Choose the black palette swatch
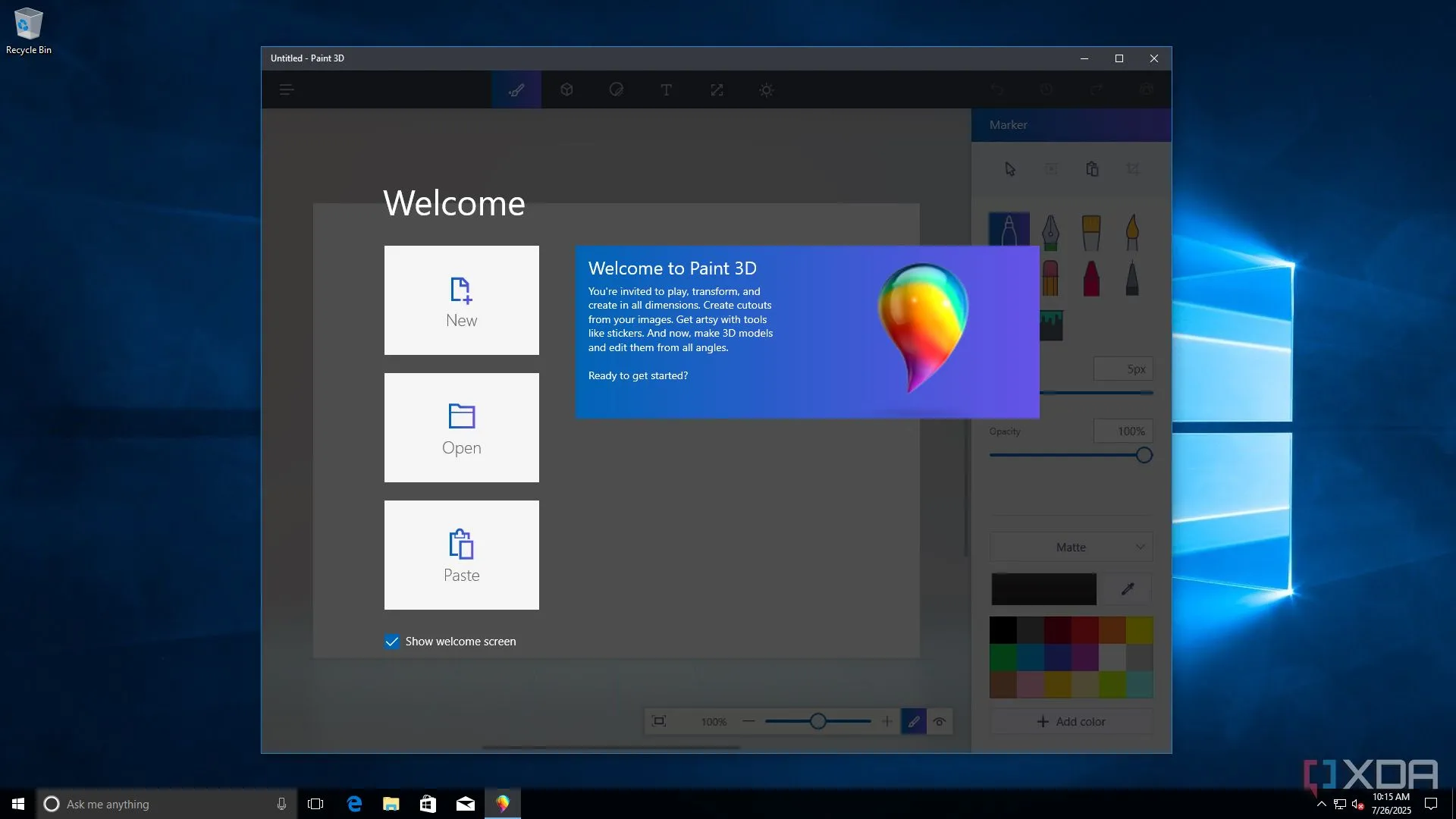Image resolution: width=1456 pixels, height=819 pixels. coord(1003,630)
